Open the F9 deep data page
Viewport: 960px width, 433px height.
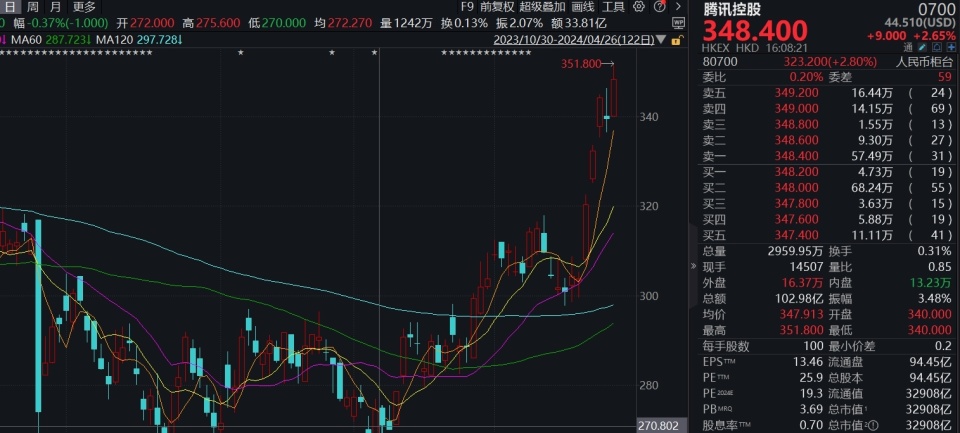pos(467,7)
